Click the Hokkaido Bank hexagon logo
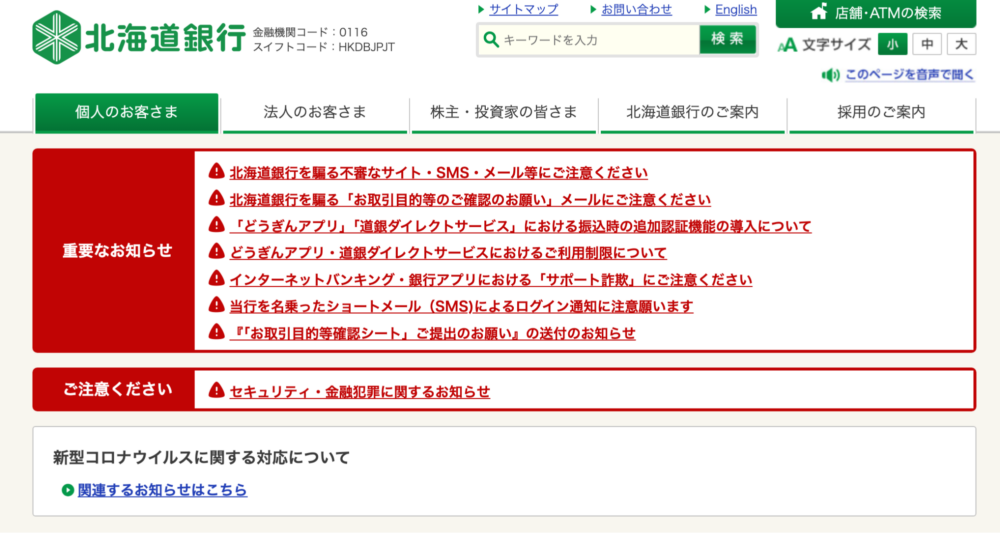 pos(57,38)
